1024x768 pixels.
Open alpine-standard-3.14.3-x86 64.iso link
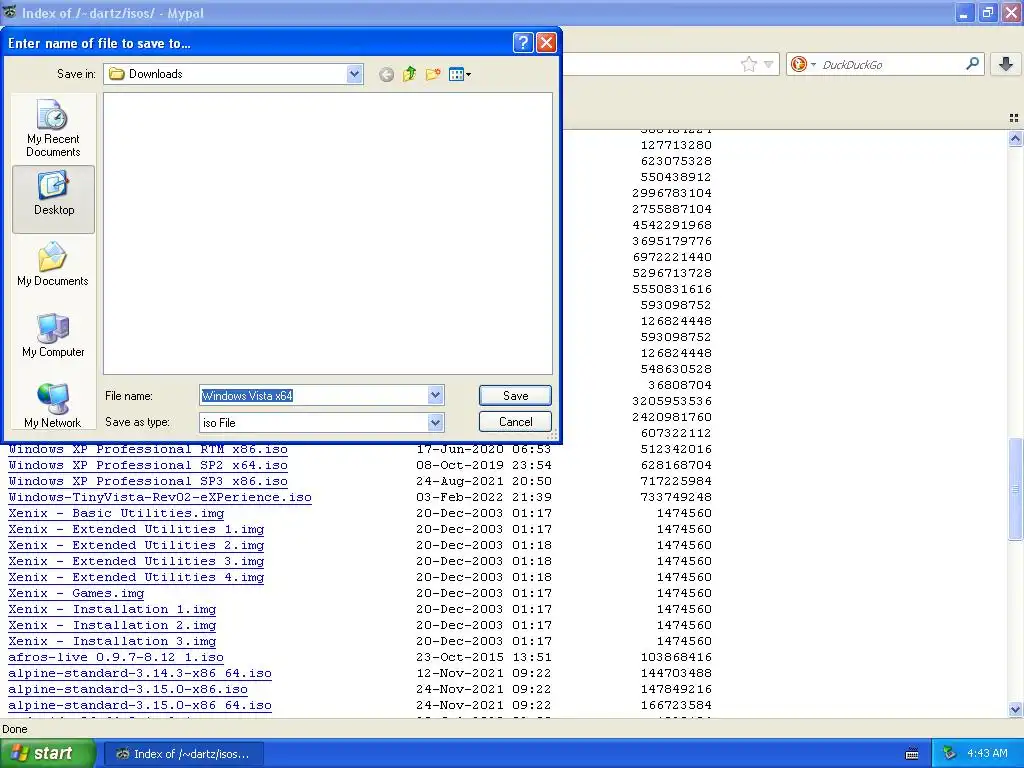(140, 673)
